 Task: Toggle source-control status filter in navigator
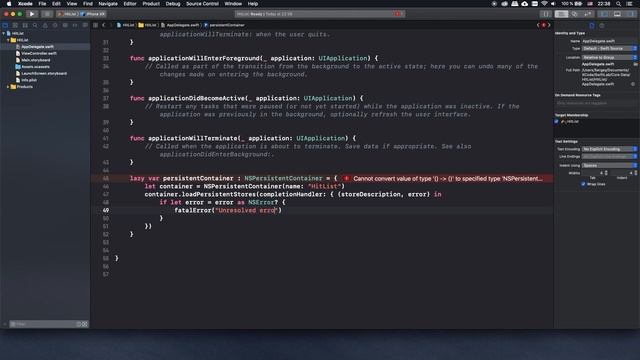(84, 324)
